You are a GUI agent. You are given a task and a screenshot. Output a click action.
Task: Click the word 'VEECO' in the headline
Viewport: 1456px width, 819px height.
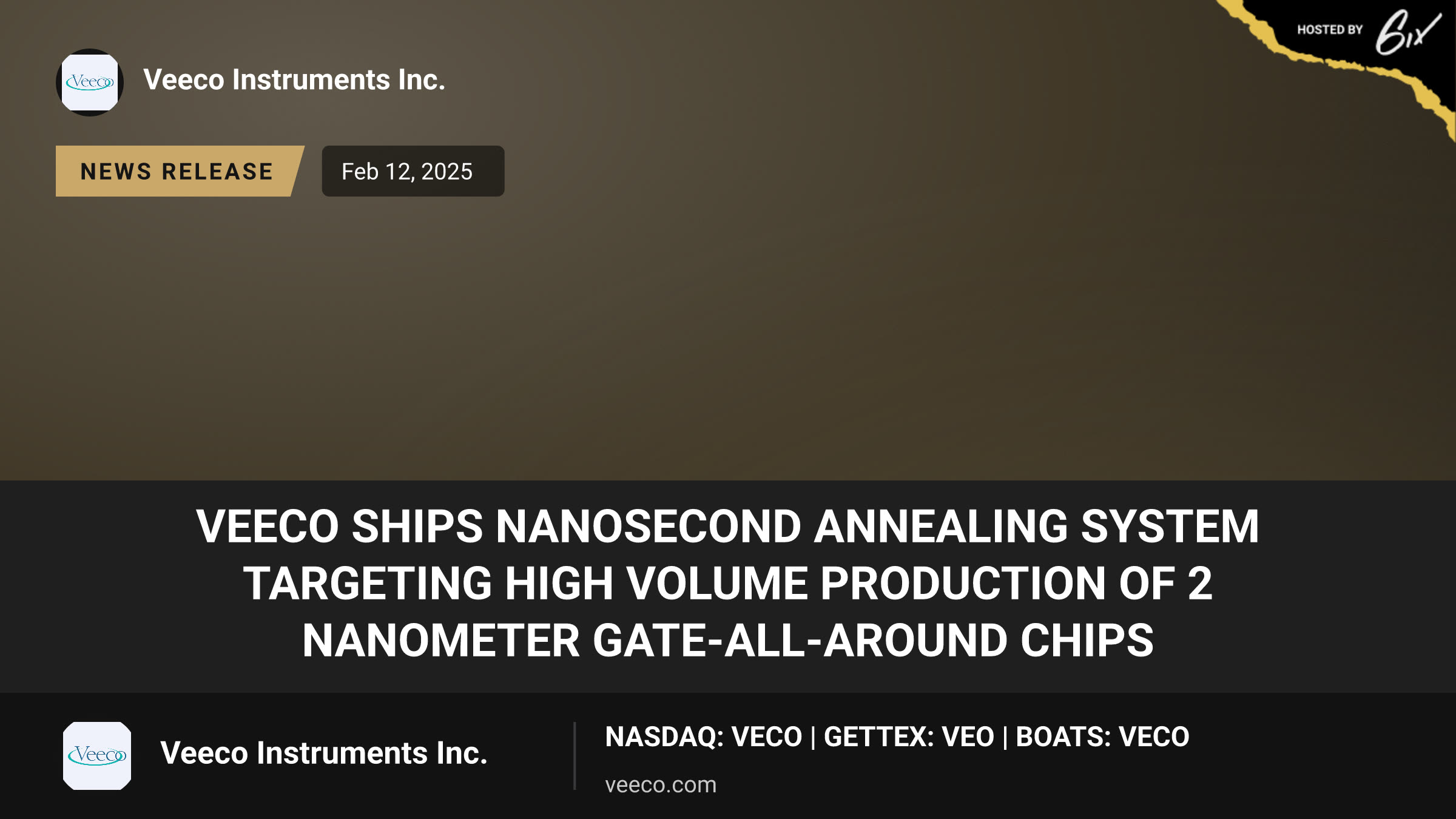click(x=267, y=526)
